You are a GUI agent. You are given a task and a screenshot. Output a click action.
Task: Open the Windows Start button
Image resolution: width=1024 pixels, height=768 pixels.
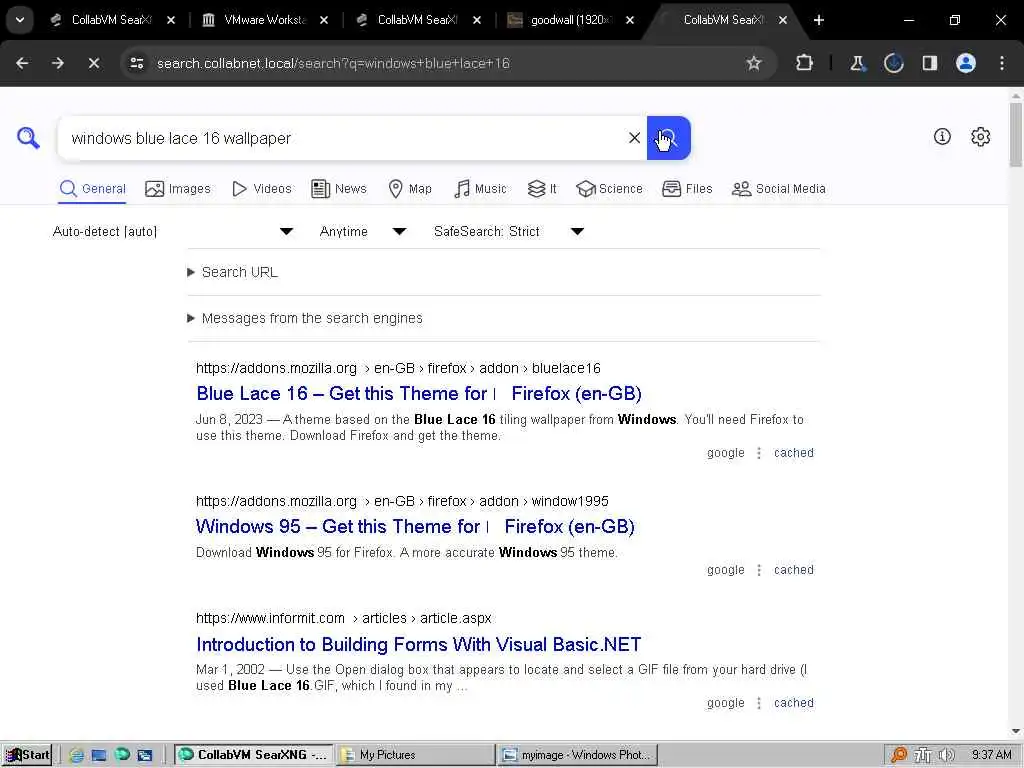pyautogui.click(x=27, y=755)
